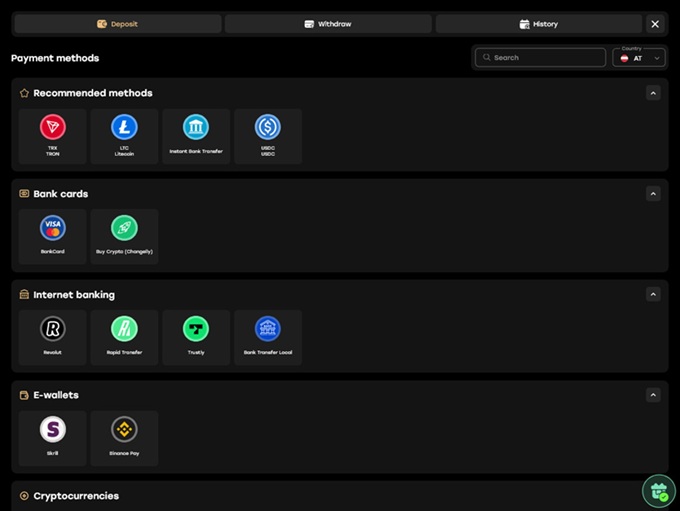Select Revolut internet banking
Screen dimensions: 680x511
52,337
